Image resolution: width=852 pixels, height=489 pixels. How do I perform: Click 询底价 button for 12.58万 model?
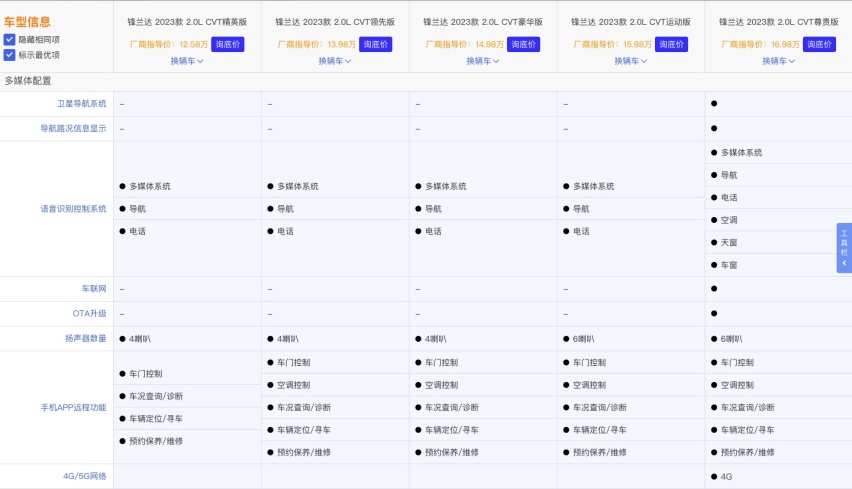coord(228,44)
